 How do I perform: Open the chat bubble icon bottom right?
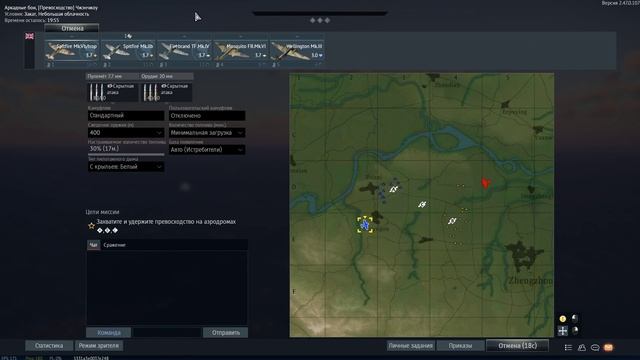[595, 347]
